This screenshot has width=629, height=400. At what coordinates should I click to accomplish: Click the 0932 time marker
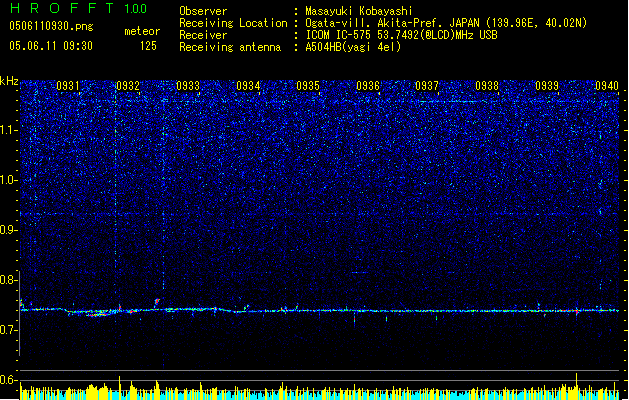(128, 86)
